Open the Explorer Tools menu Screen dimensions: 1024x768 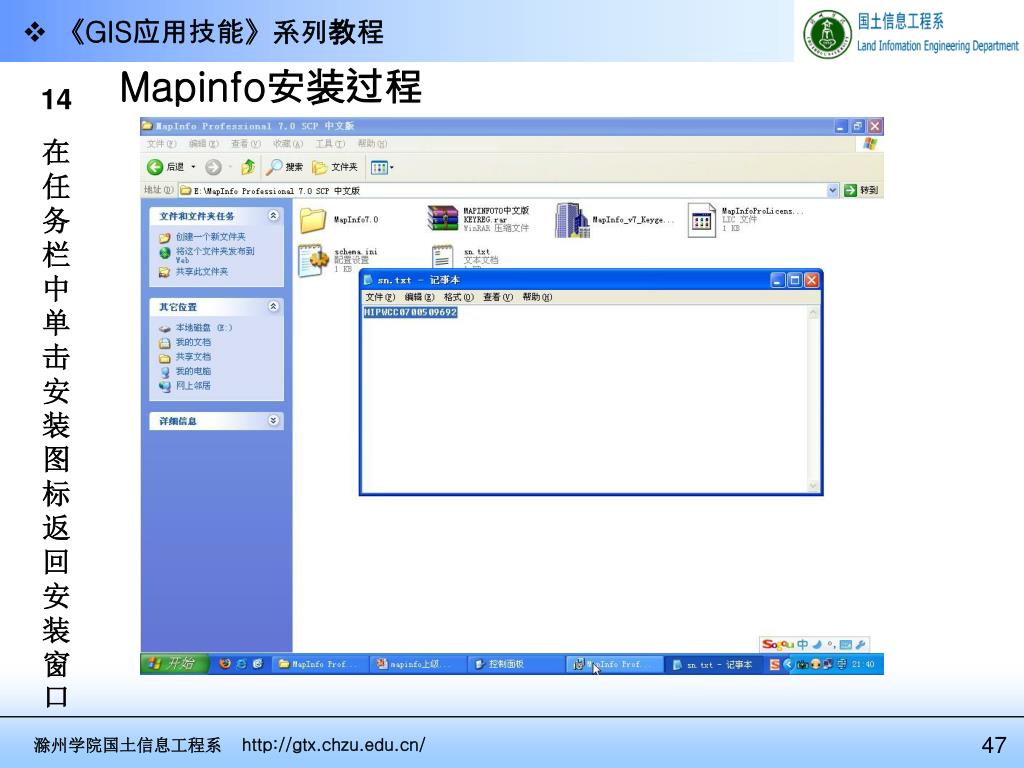coord(330,144)
